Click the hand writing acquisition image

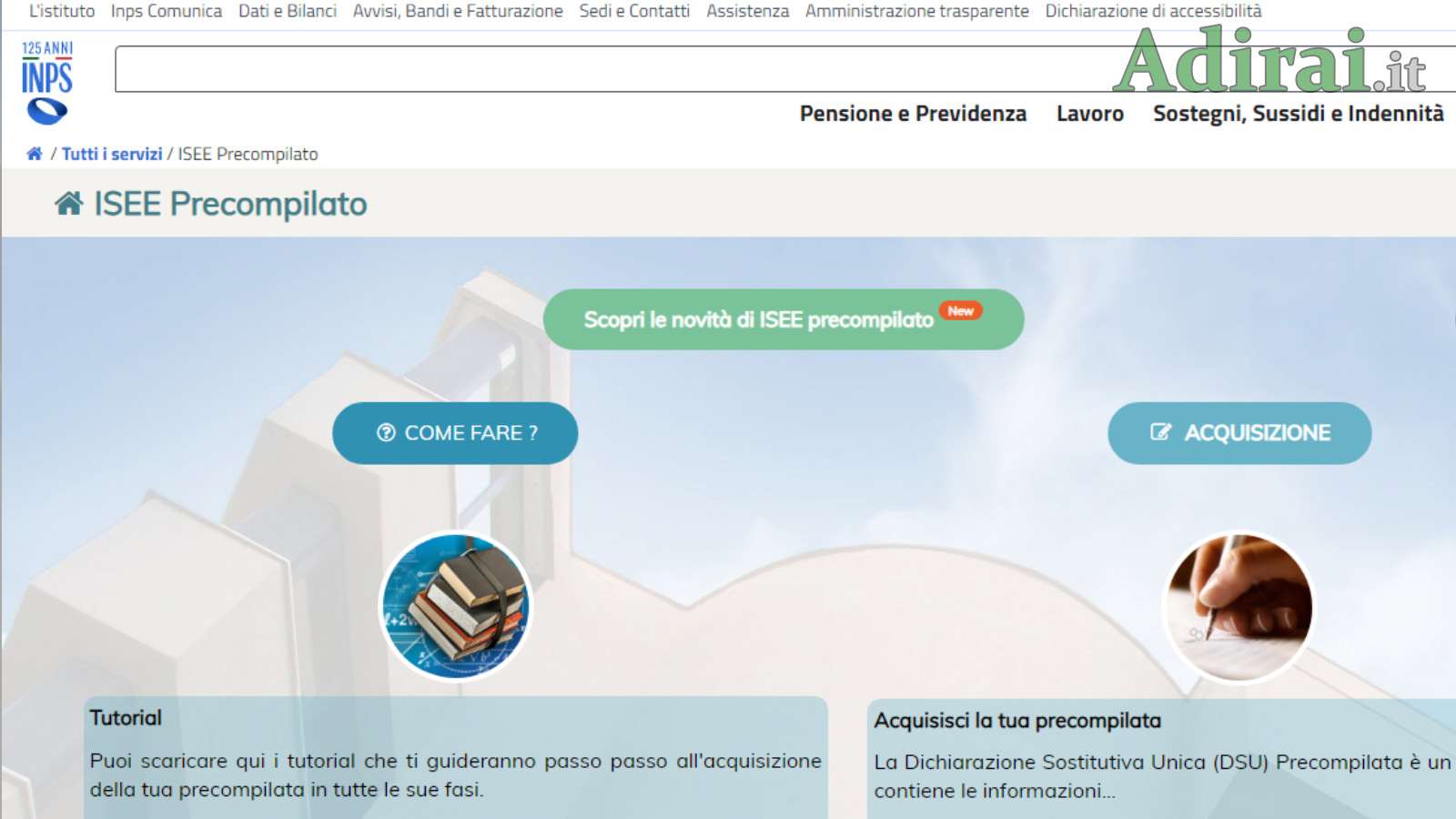1239,608
